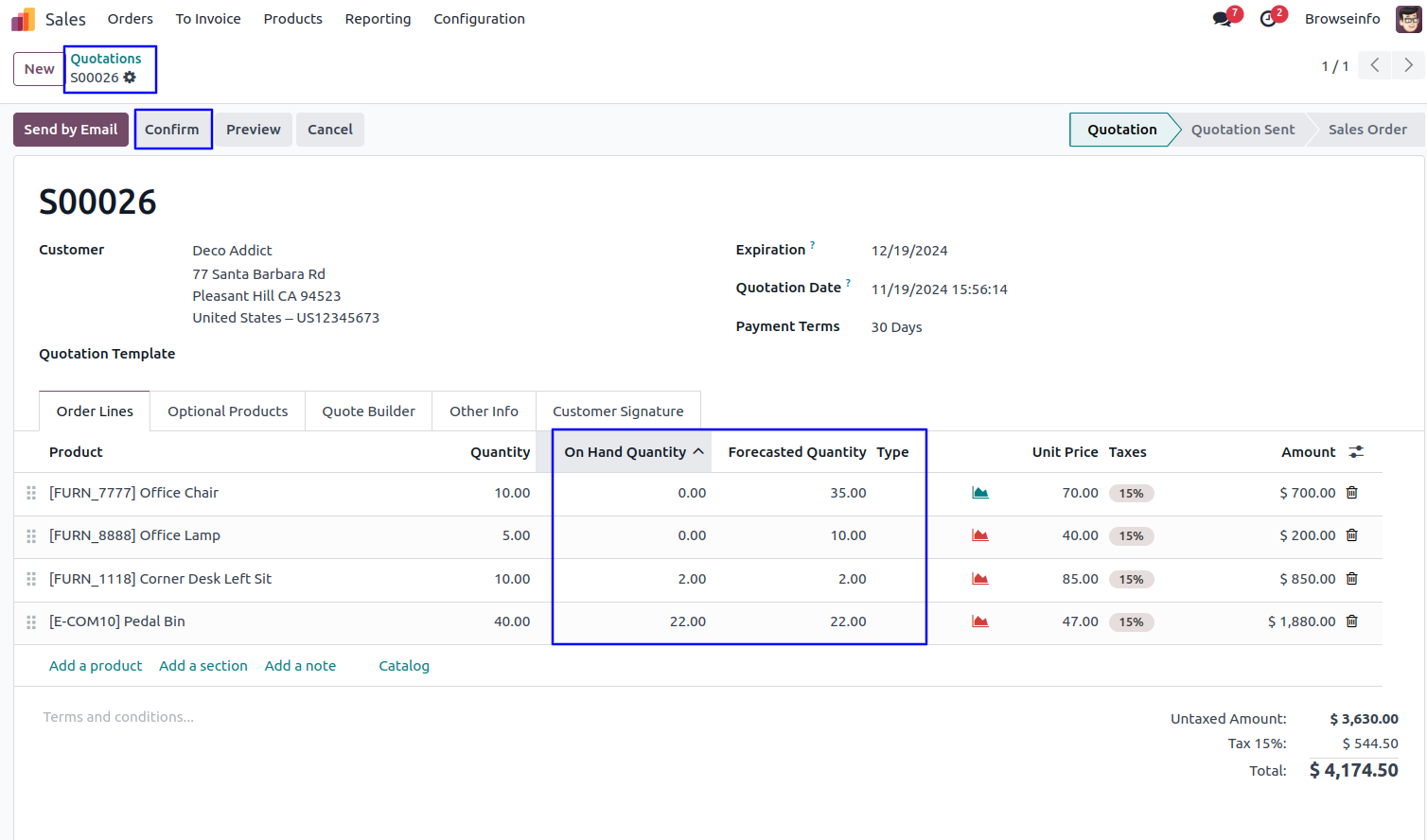Delete the Pedal Bin order line
Screen dimensions: 1427x840
coord(1351,621)
